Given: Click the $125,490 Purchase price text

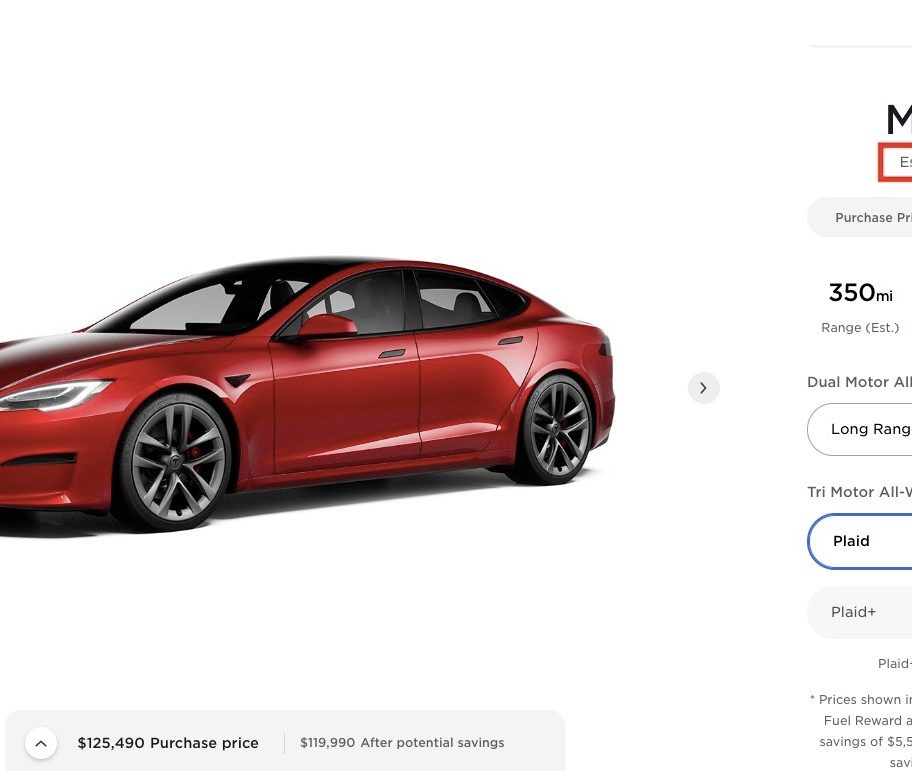Looking at the screenshot, I should point(168,743).
